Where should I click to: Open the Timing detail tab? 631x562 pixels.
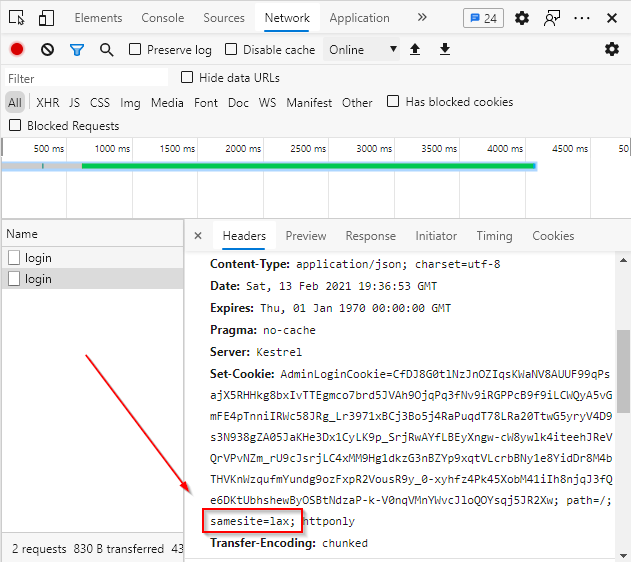(494, 236)
